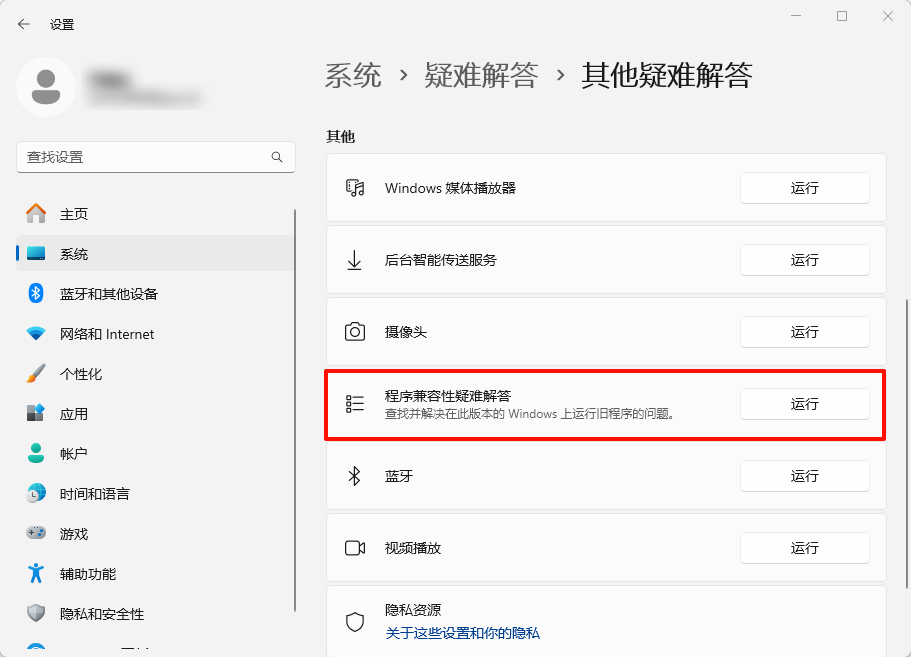Click the 后台智能传送服务 download icon
911x657 pixels.
[x=354, y=260]
